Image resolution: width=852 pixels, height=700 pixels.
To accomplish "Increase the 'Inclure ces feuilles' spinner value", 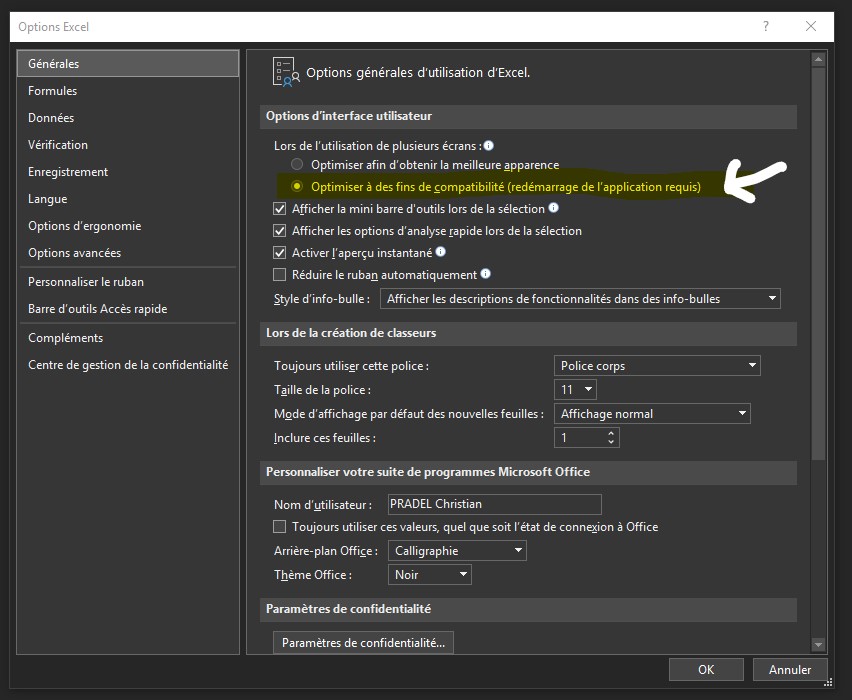I will tap(612, 433).
